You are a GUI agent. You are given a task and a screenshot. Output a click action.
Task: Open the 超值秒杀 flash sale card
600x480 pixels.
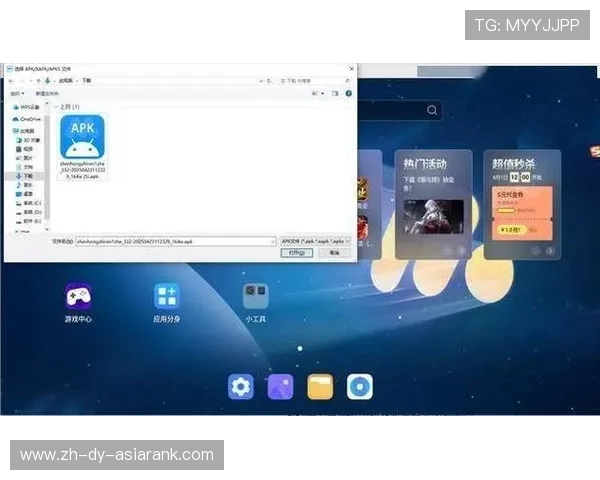pos(522,204)
